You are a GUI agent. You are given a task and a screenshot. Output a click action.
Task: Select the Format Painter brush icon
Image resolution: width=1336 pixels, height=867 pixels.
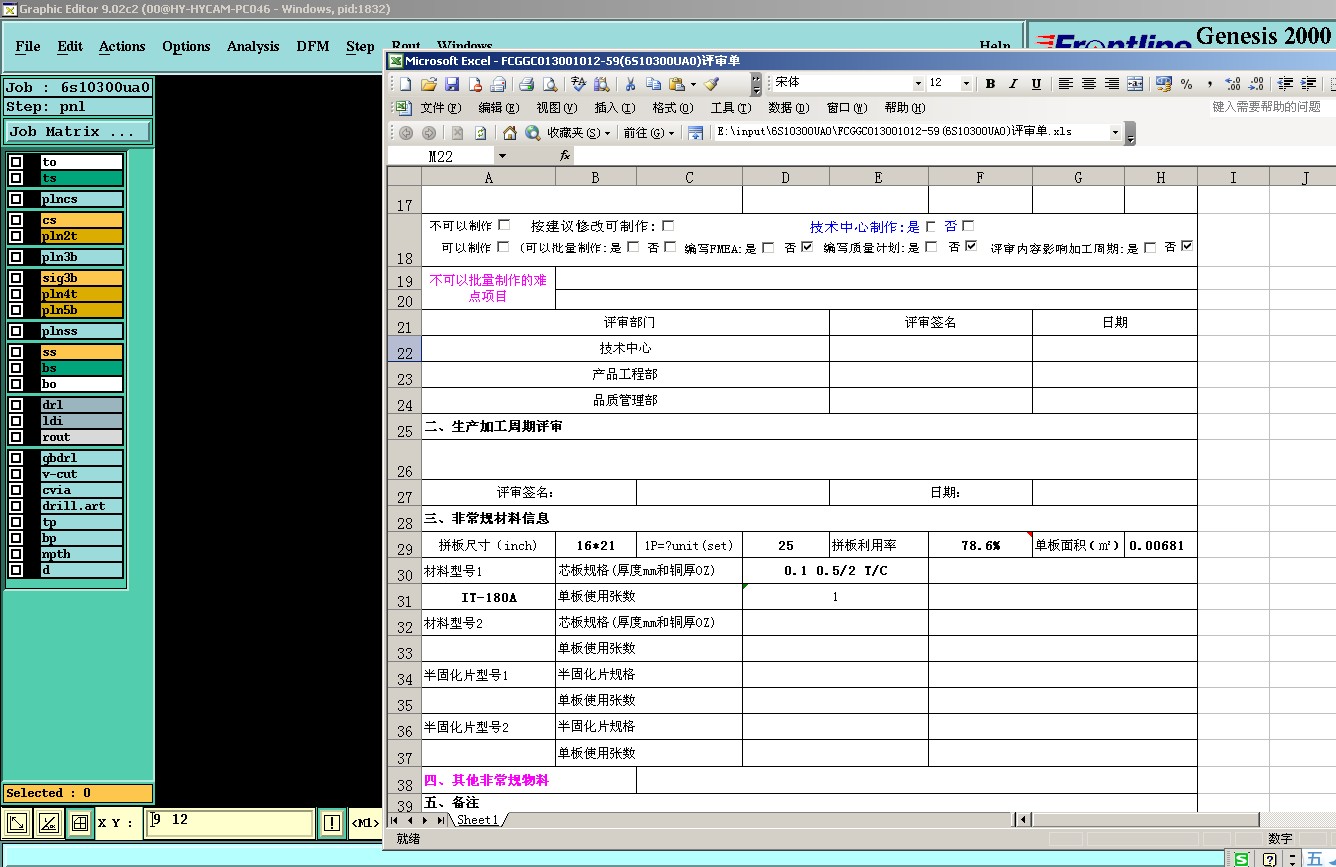click(x=711, y=84)
